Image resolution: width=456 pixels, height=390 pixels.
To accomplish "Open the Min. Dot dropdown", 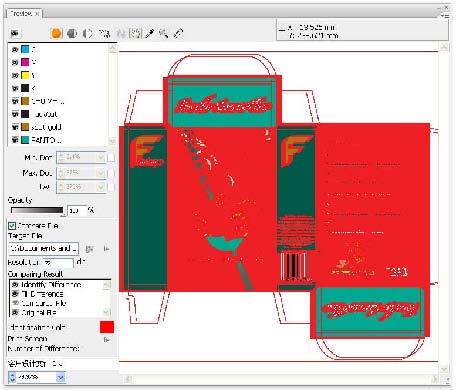I will [101, 157].
